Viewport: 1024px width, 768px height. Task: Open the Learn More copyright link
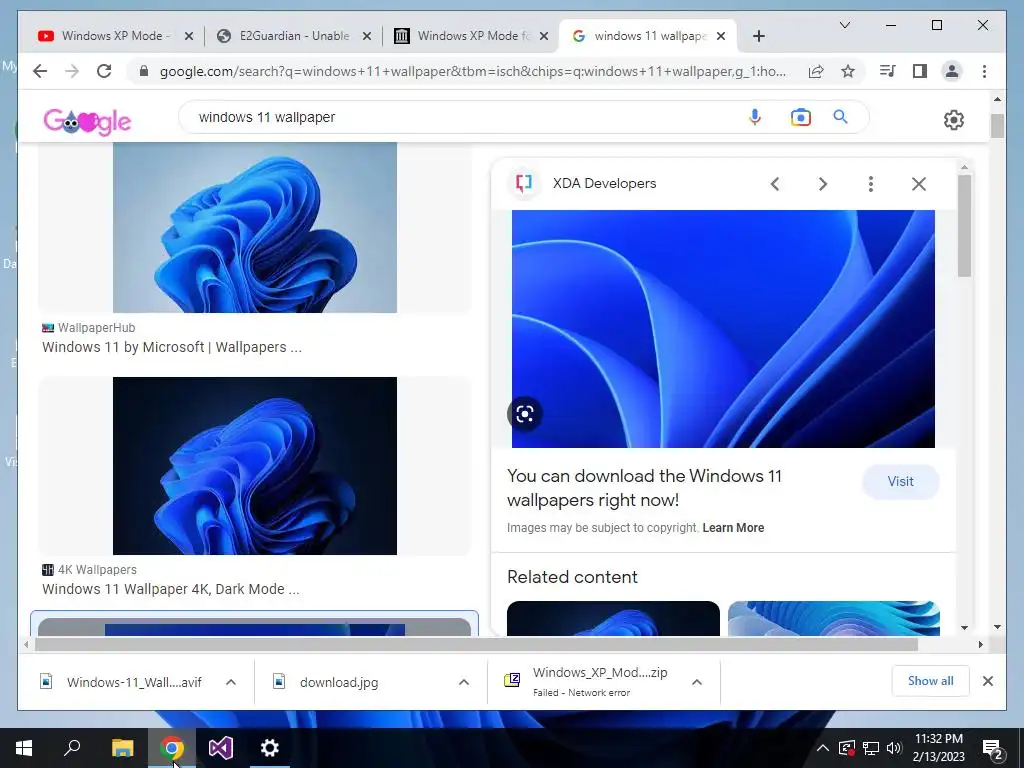point(733,528)
